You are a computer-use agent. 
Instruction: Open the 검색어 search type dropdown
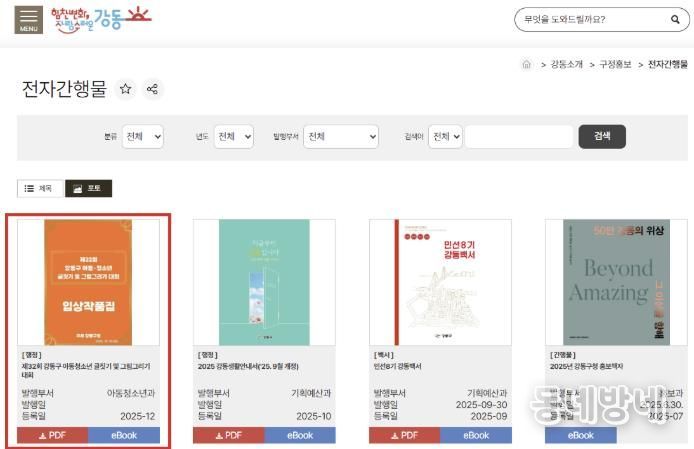443,136
